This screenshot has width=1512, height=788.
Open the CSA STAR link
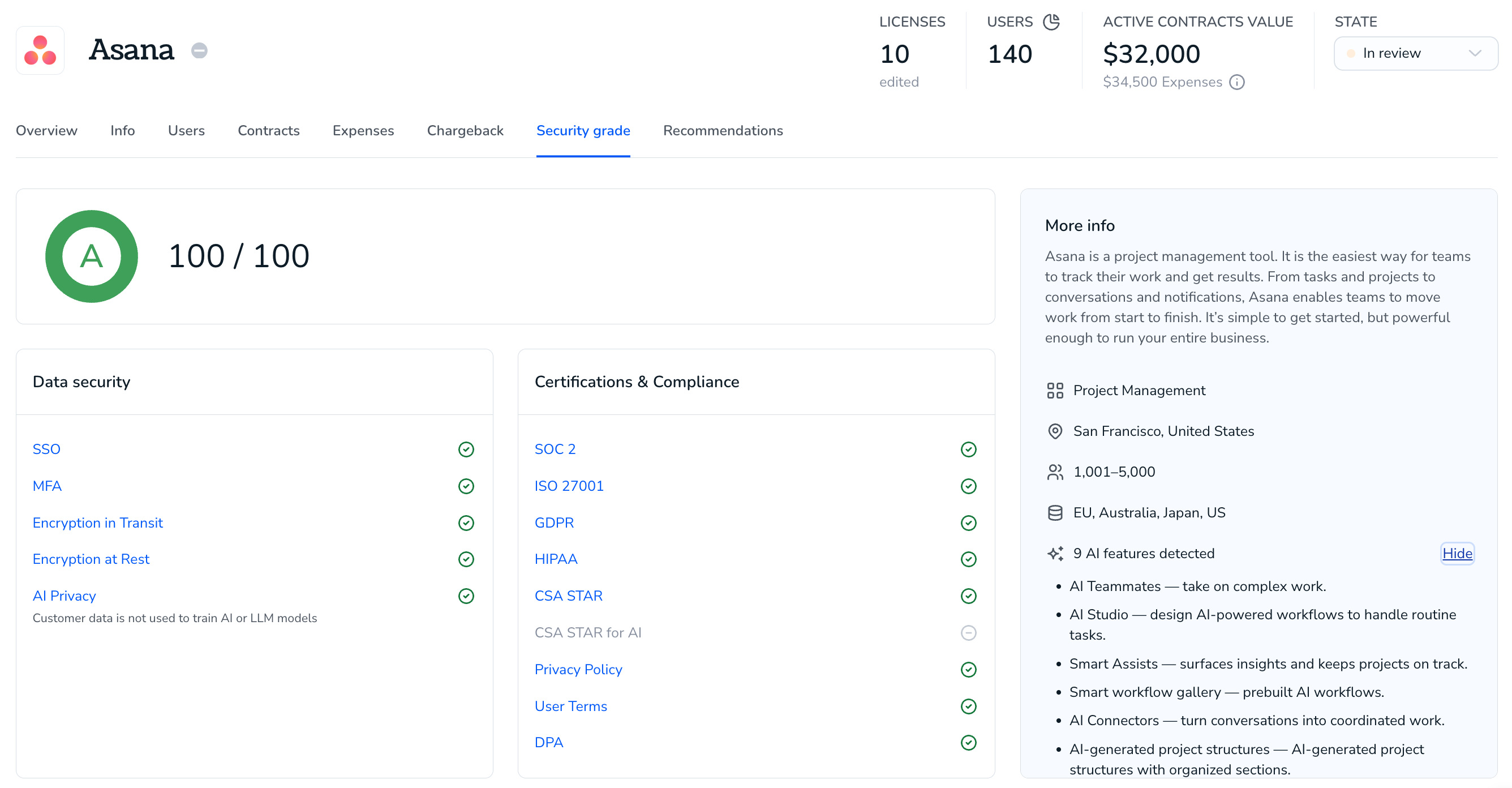point(568,596)
